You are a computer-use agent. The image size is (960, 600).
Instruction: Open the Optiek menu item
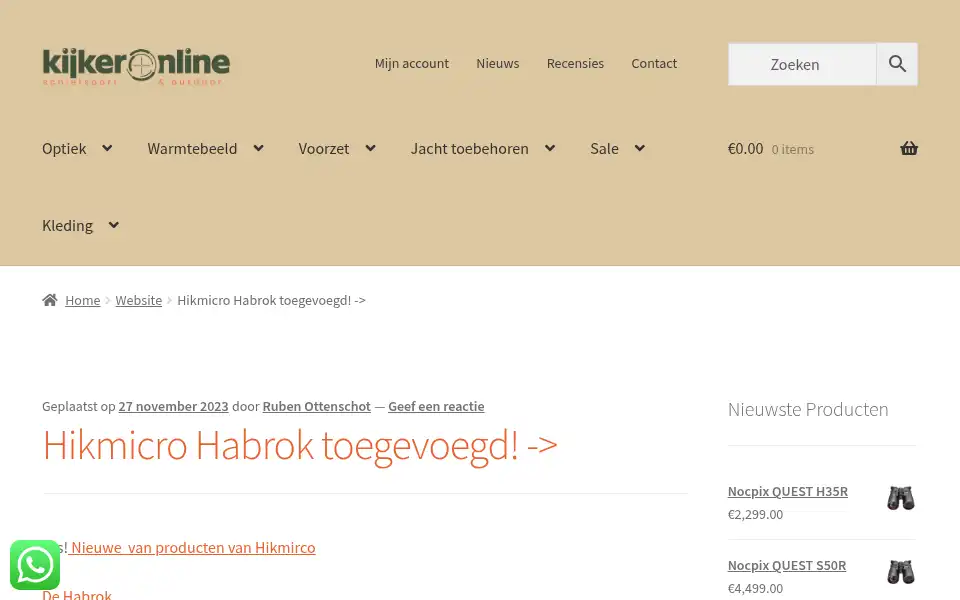click(x=64, y=149)
